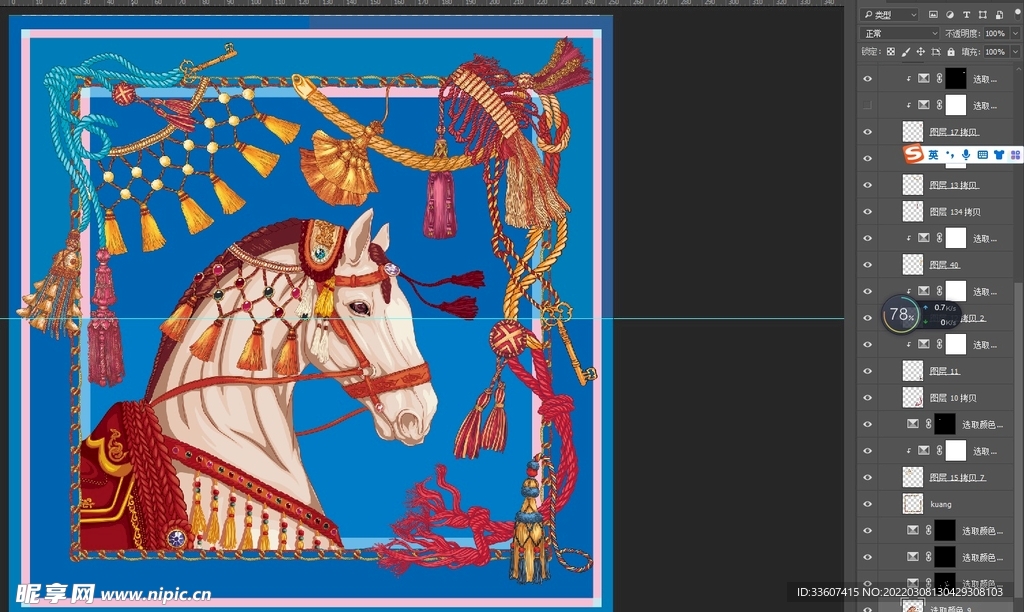Select layer 图层 40 name

pyautogui.click(x=944, y=265)
